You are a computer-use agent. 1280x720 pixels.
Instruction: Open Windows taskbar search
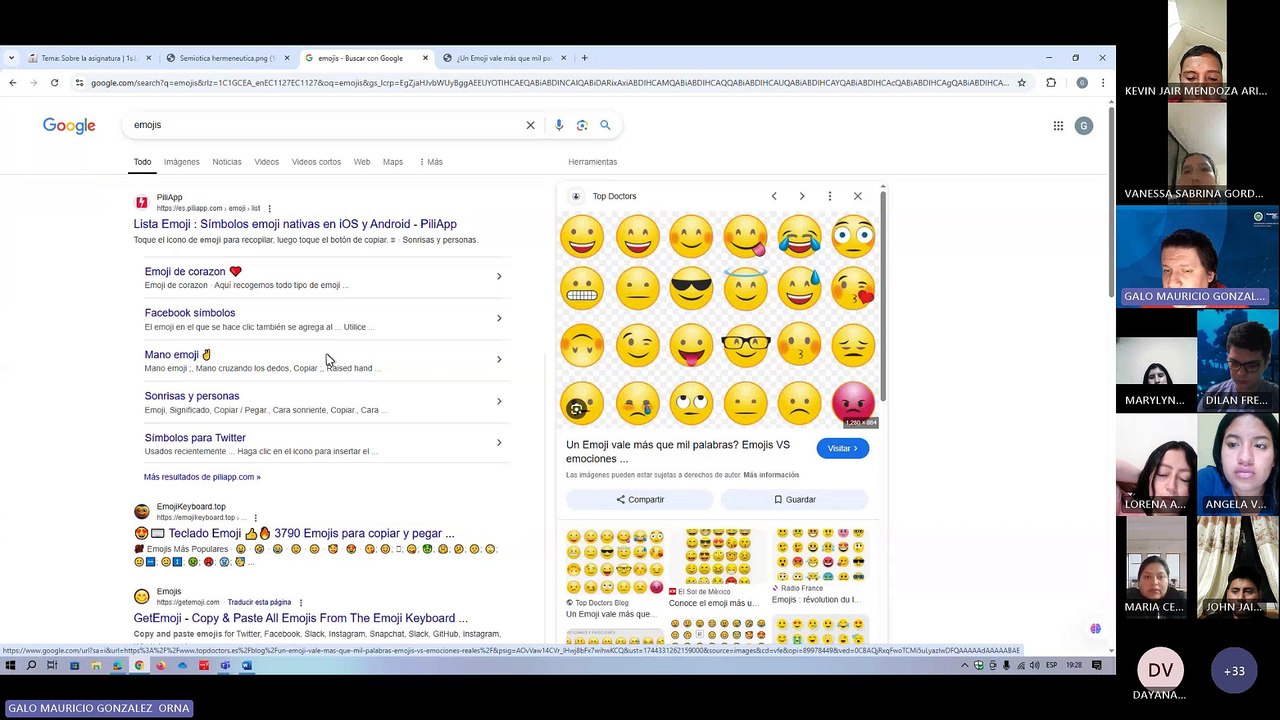coord(31,665)
